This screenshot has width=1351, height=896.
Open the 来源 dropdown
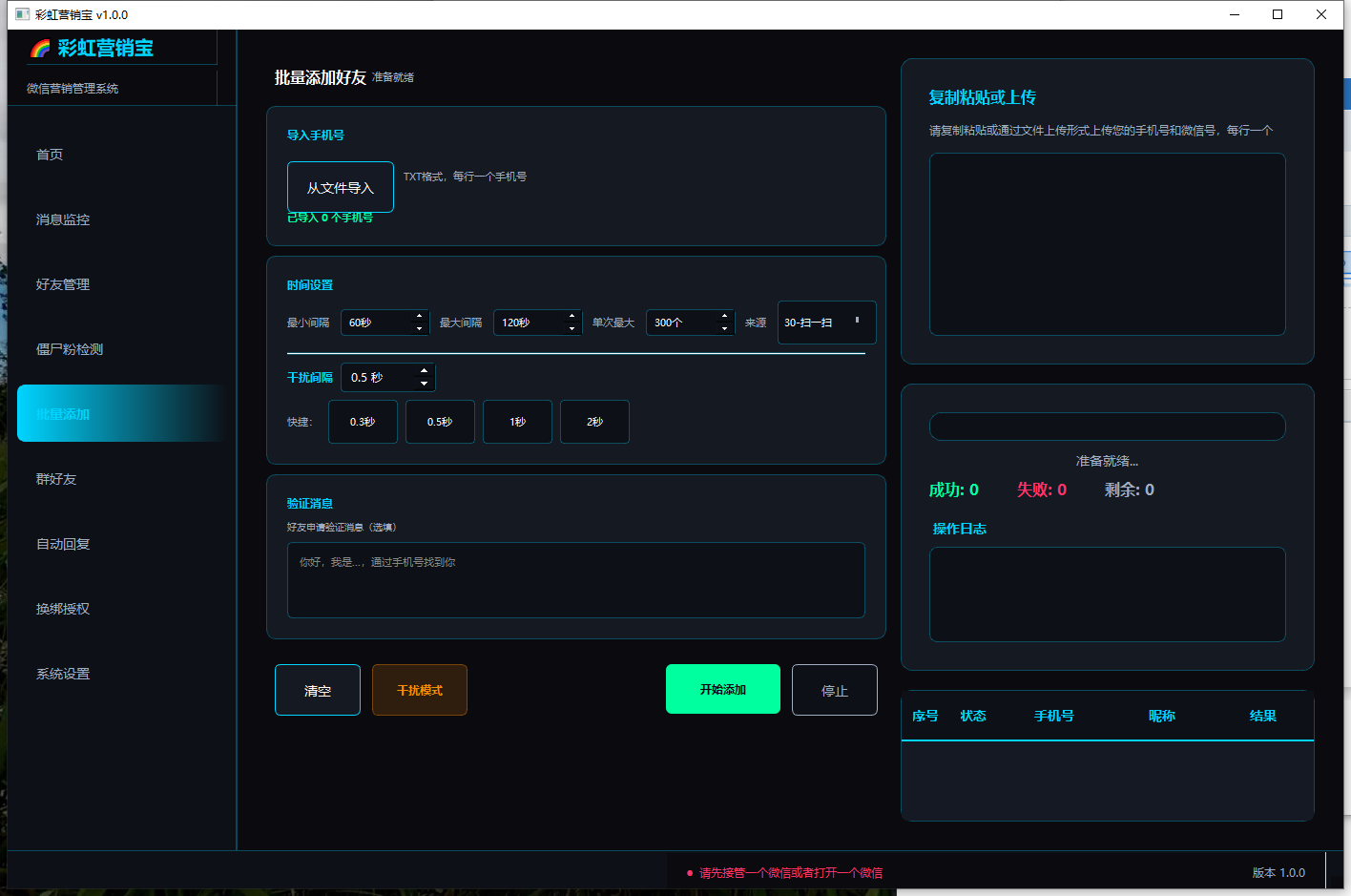pyautogui.click(x=826, y=323)
